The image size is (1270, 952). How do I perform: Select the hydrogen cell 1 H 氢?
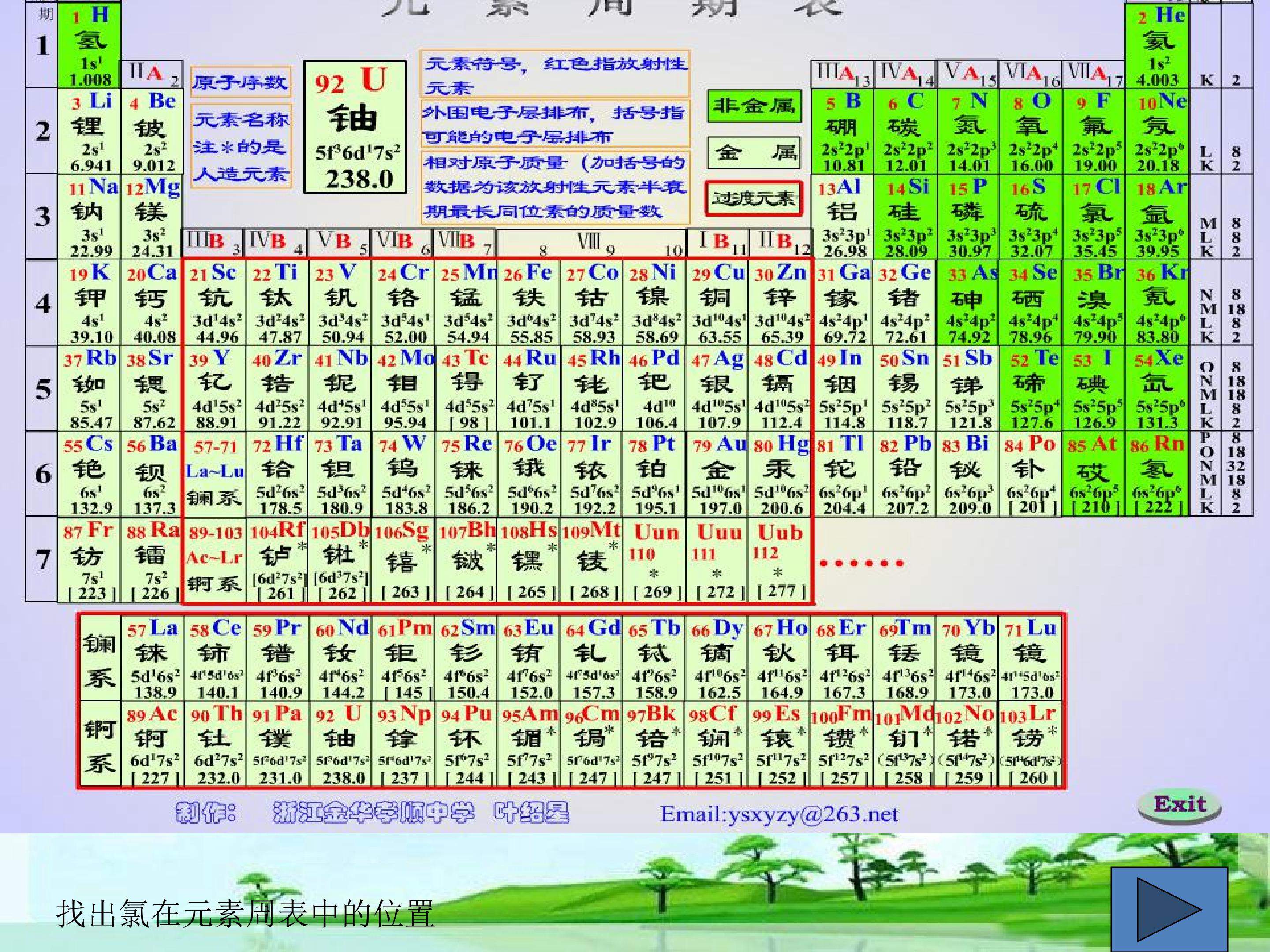pos(90,45)
